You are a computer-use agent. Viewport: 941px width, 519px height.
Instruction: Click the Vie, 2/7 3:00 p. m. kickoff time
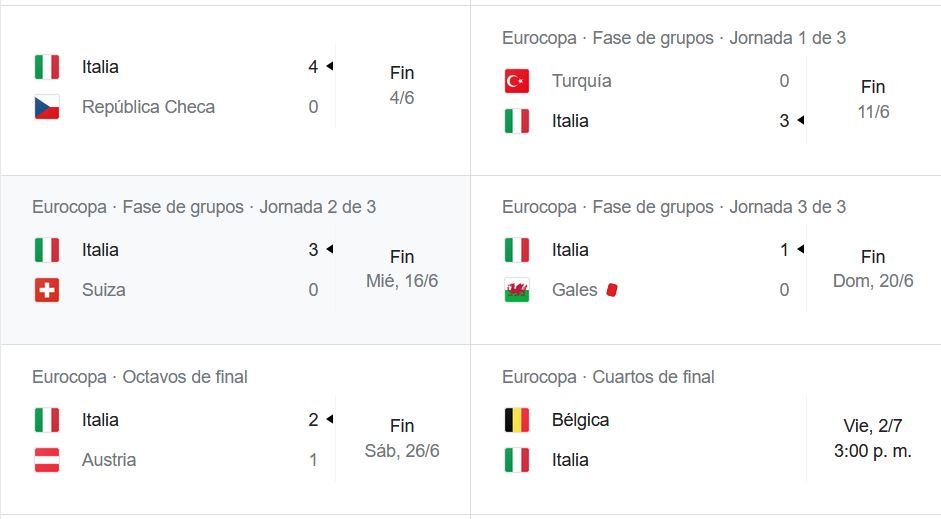pyautogui.click(x=873, y=439)
